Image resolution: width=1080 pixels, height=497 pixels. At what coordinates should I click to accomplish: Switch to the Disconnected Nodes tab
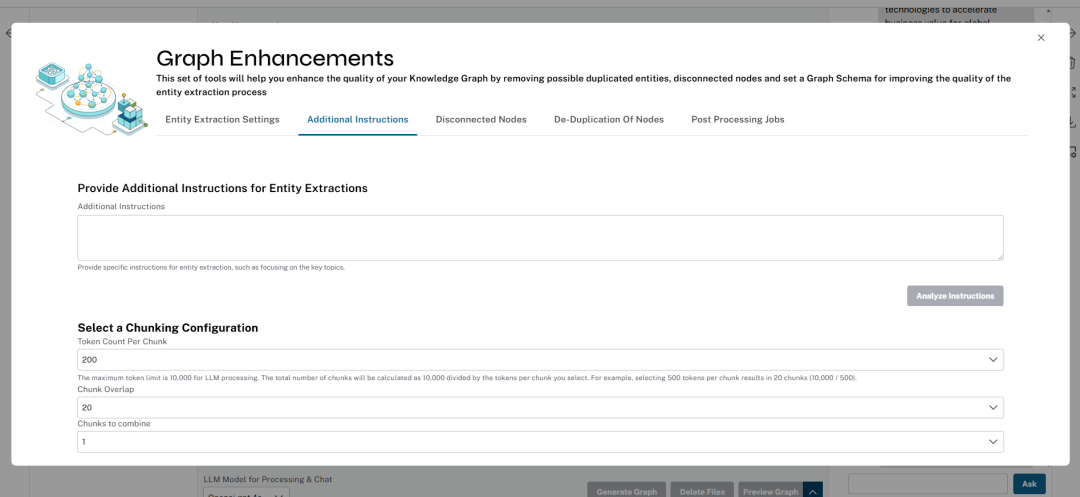pyautogui.click(x=481, y=119)
